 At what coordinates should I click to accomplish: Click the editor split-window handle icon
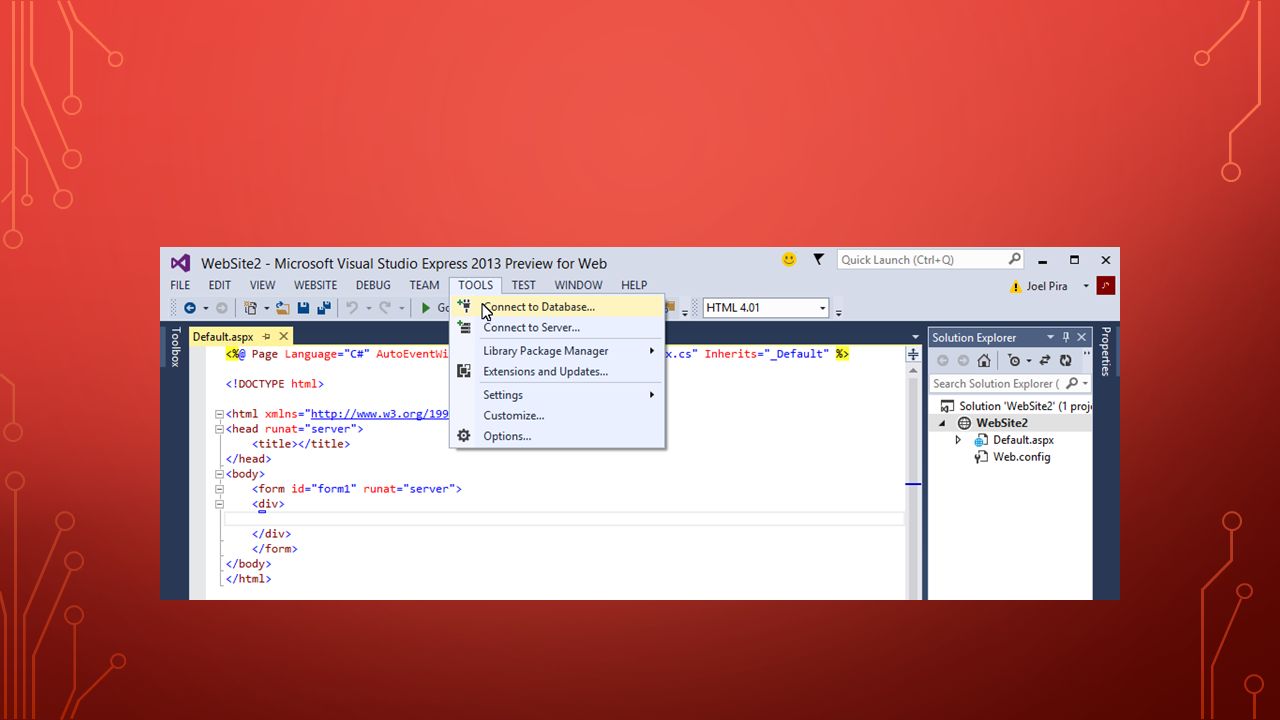(913, 354)
